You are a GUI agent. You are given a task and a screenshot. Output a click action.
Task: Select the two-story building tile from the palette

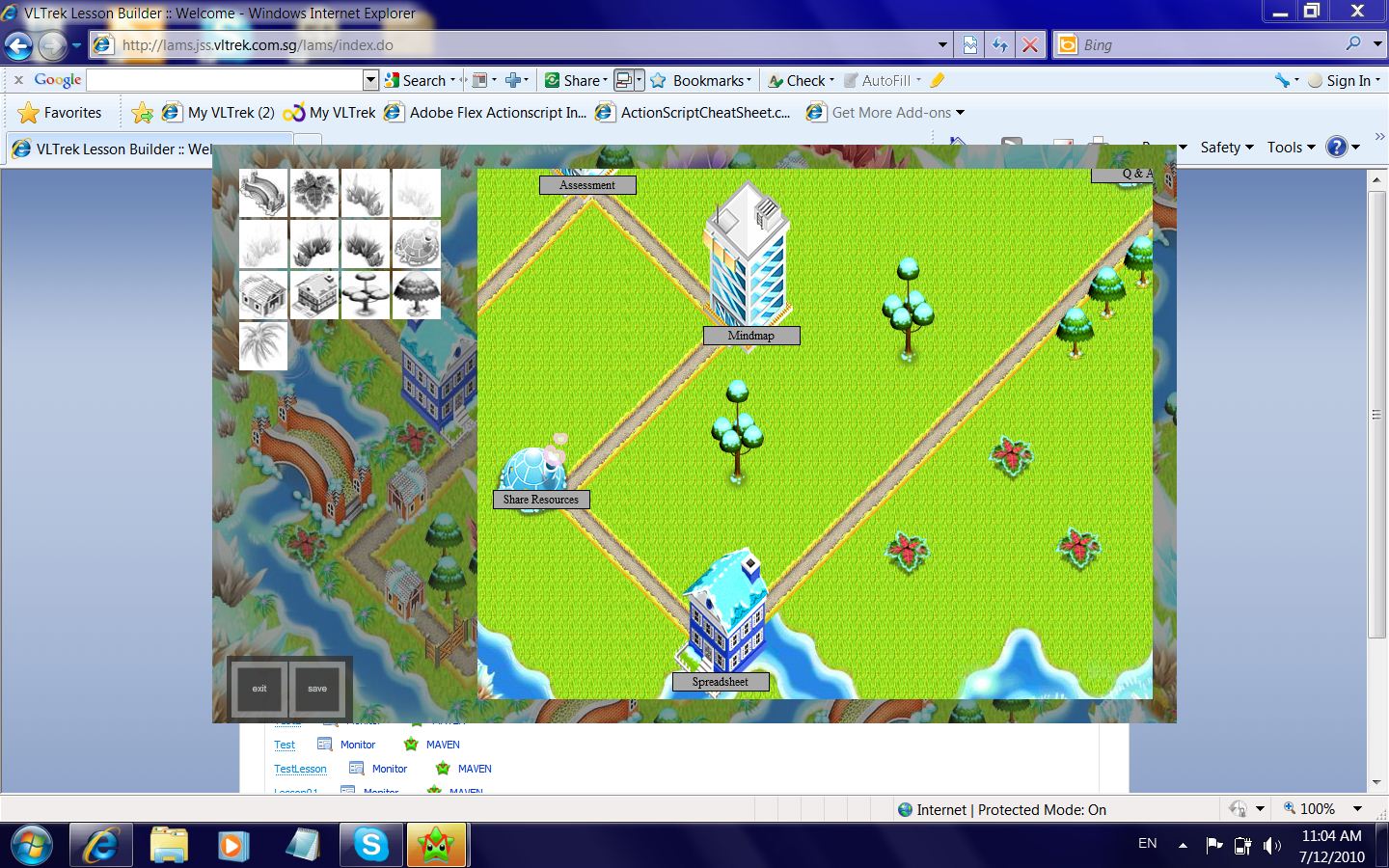pos(314,294)
